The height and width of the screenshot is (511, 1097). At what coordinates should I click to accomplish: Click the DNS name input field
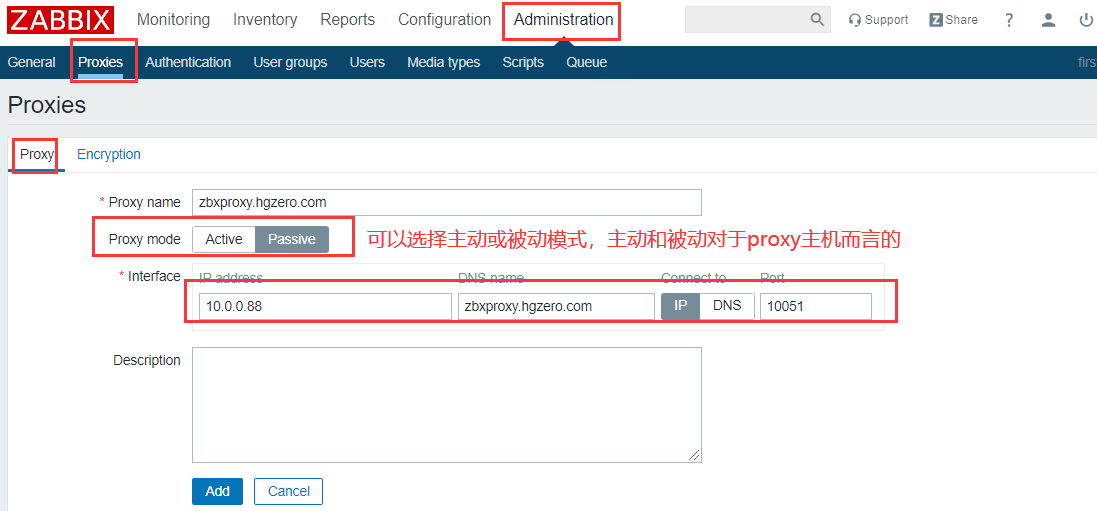tap(556, 307)
